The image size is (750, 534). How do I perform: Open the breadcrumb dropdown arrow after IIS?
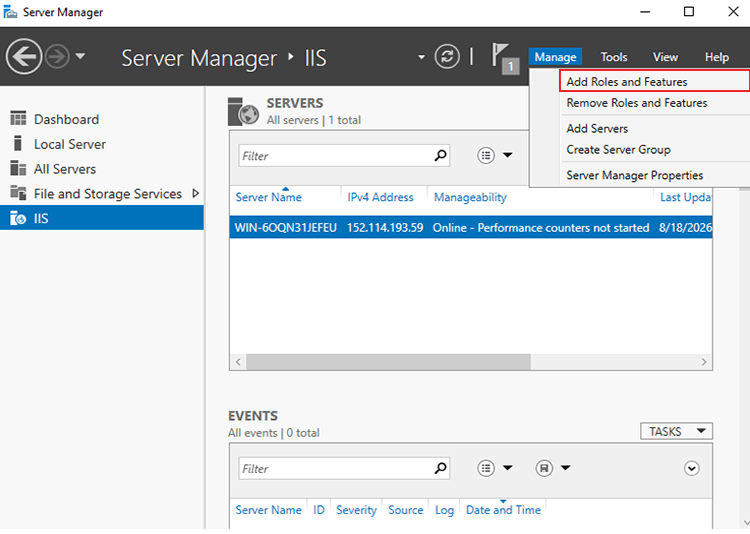[x=421, y=57]
